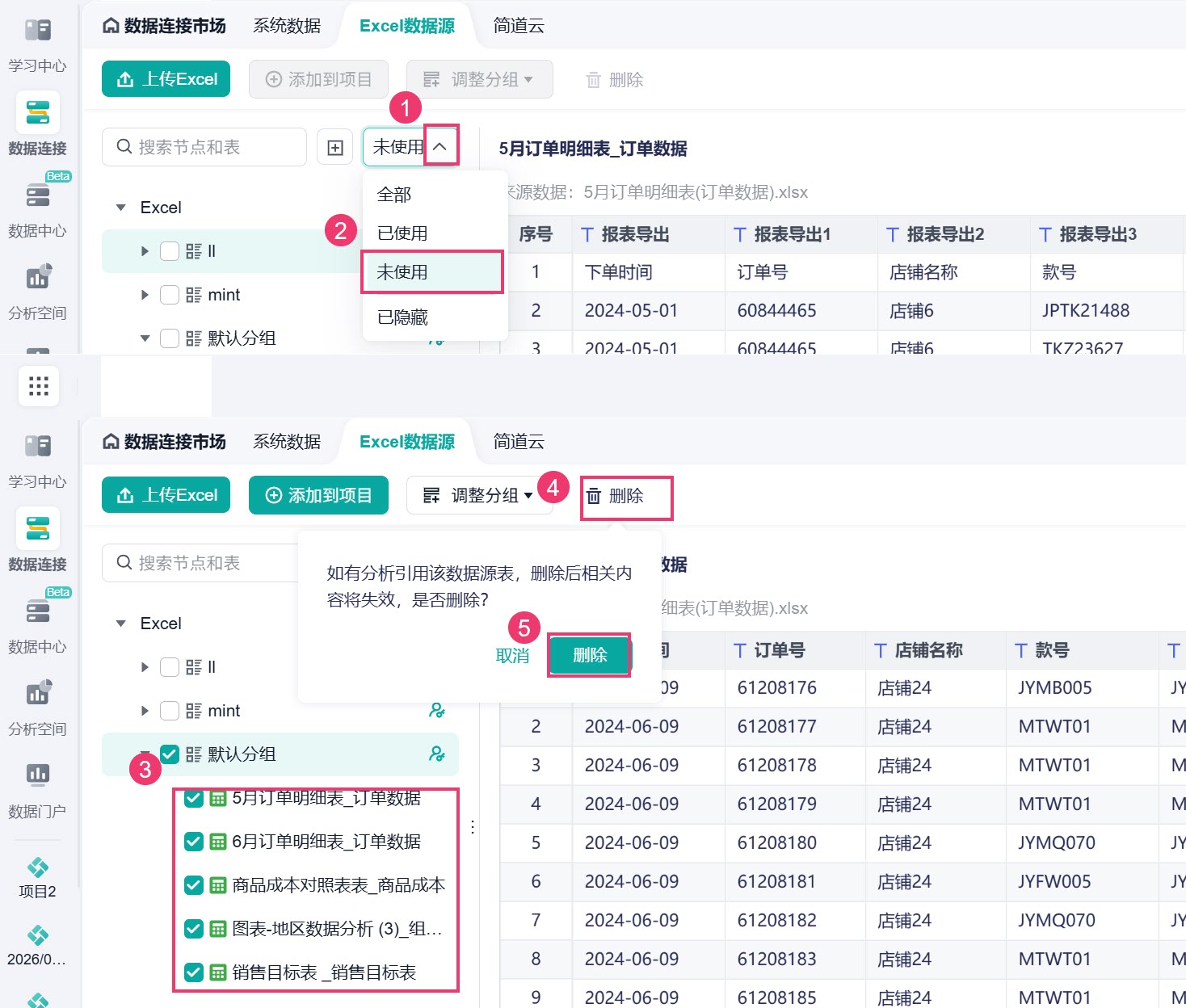The height and width of the screenshot is (1008, 1186).
Task: Confirm with the green 删除 button
Action: tap(590, 655)
